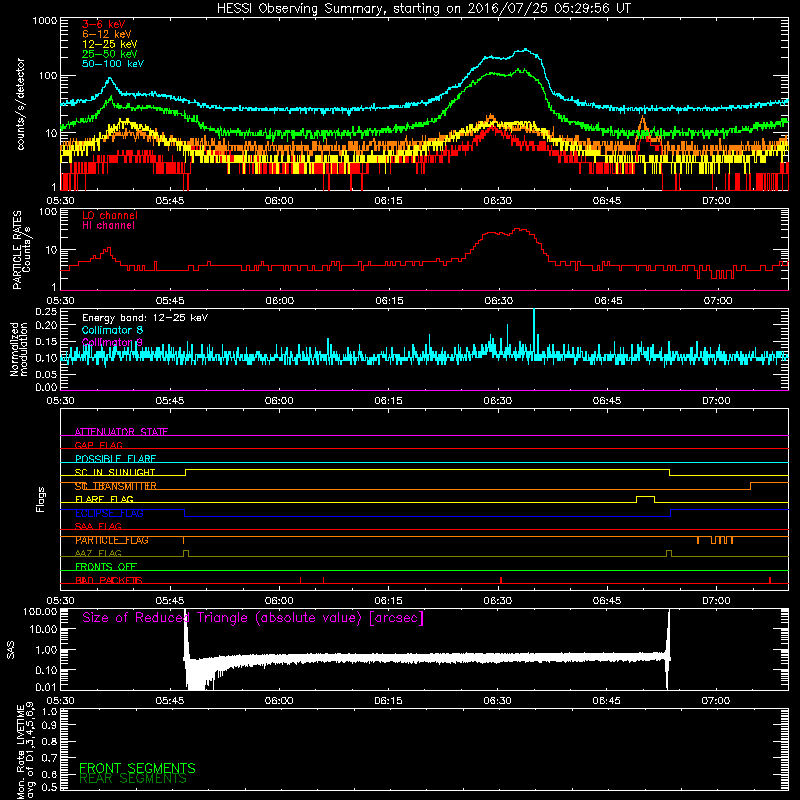The image size is (800, 800).
Task: Click the POSSIBLE FLARE flag label
Action: (x=115, y=459)
